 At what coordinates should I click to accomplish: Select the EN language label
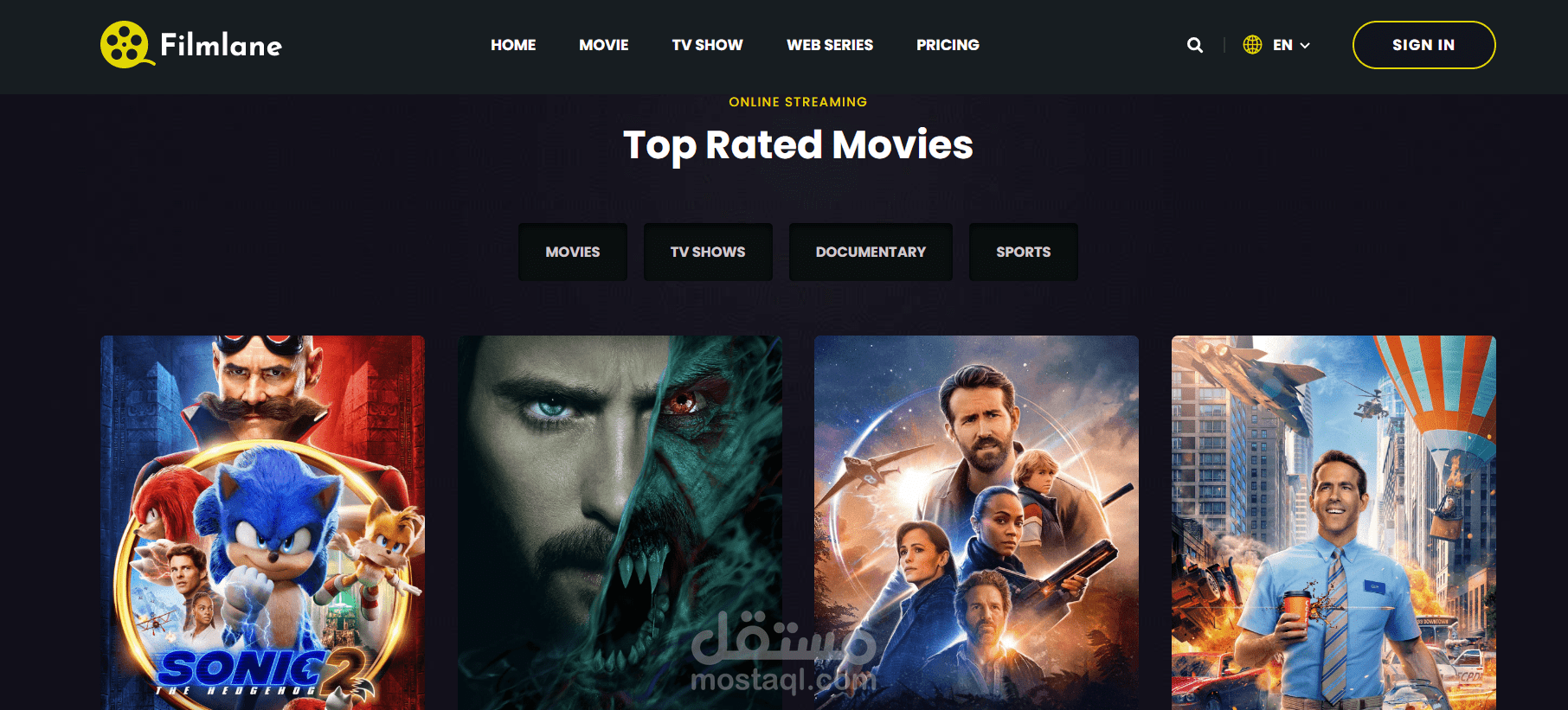(x=1282, y=45)
